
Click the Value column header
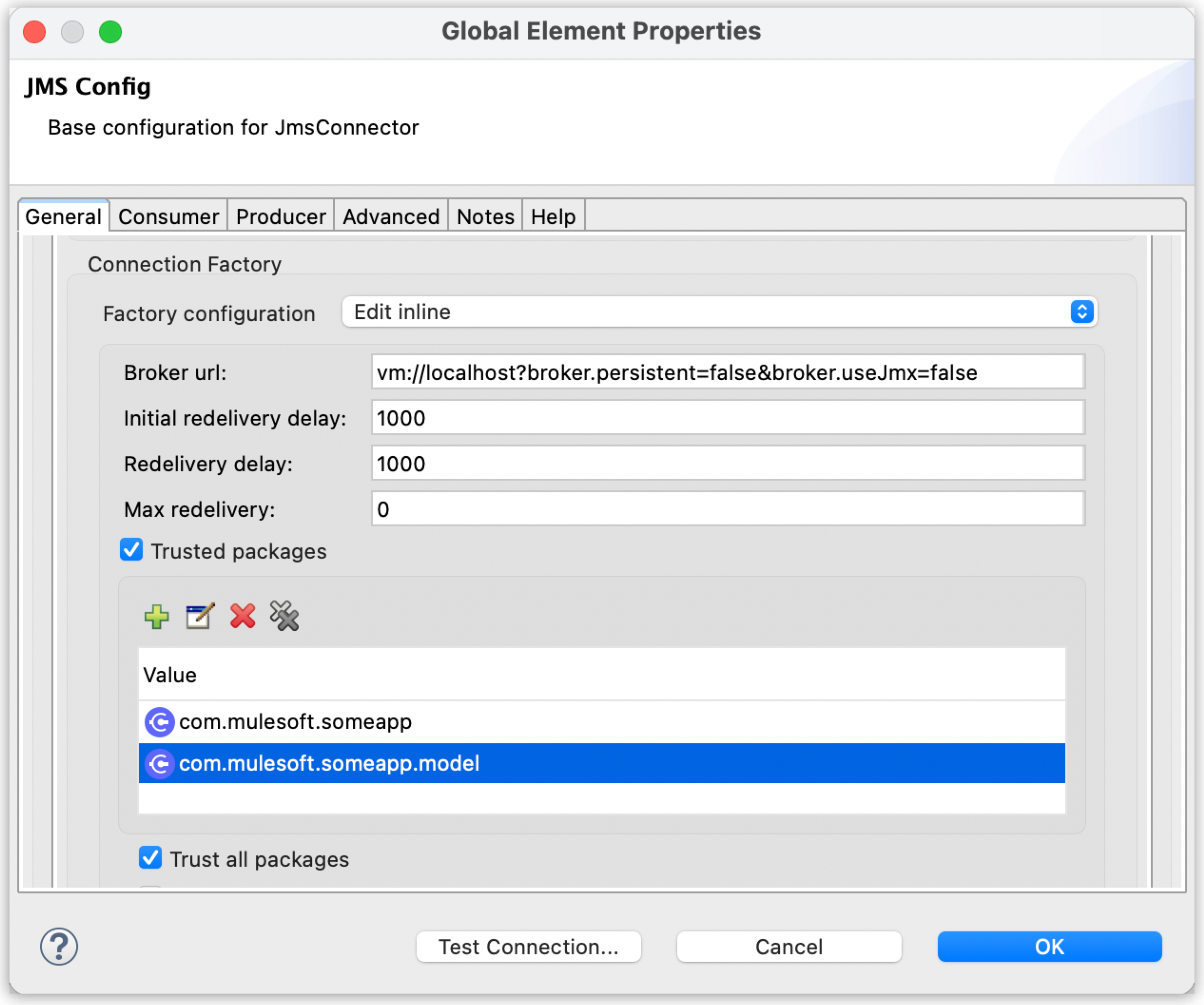tap(602, 675)
